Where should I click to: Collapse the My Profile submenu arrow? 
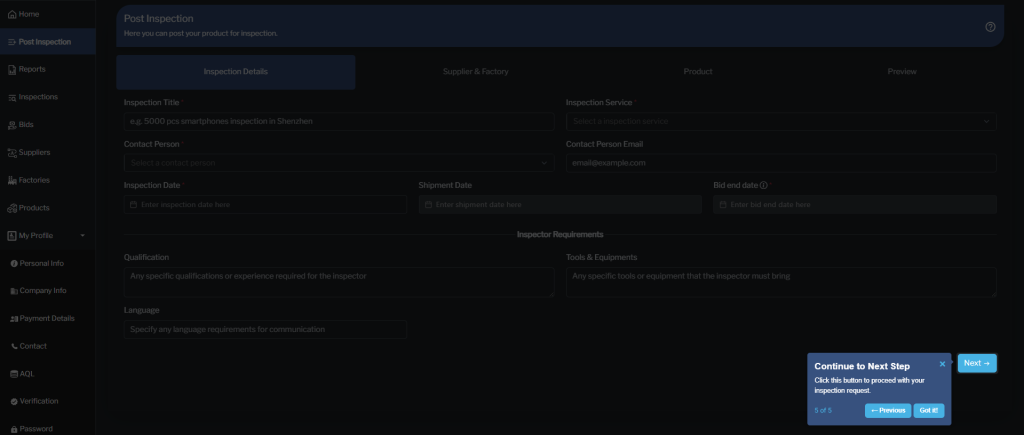(82, 236)
